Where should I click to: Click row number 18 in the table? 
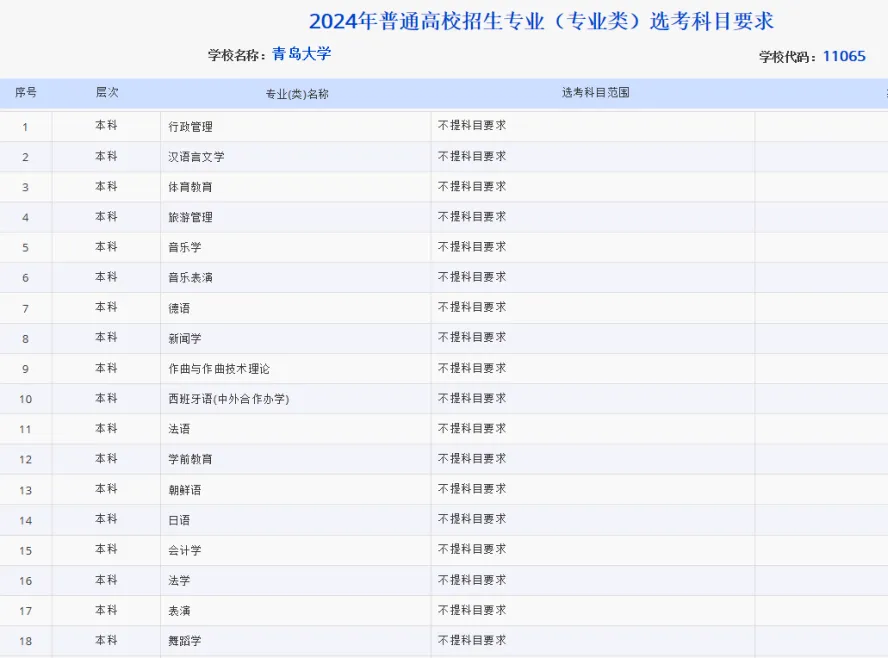click(25, 641)
